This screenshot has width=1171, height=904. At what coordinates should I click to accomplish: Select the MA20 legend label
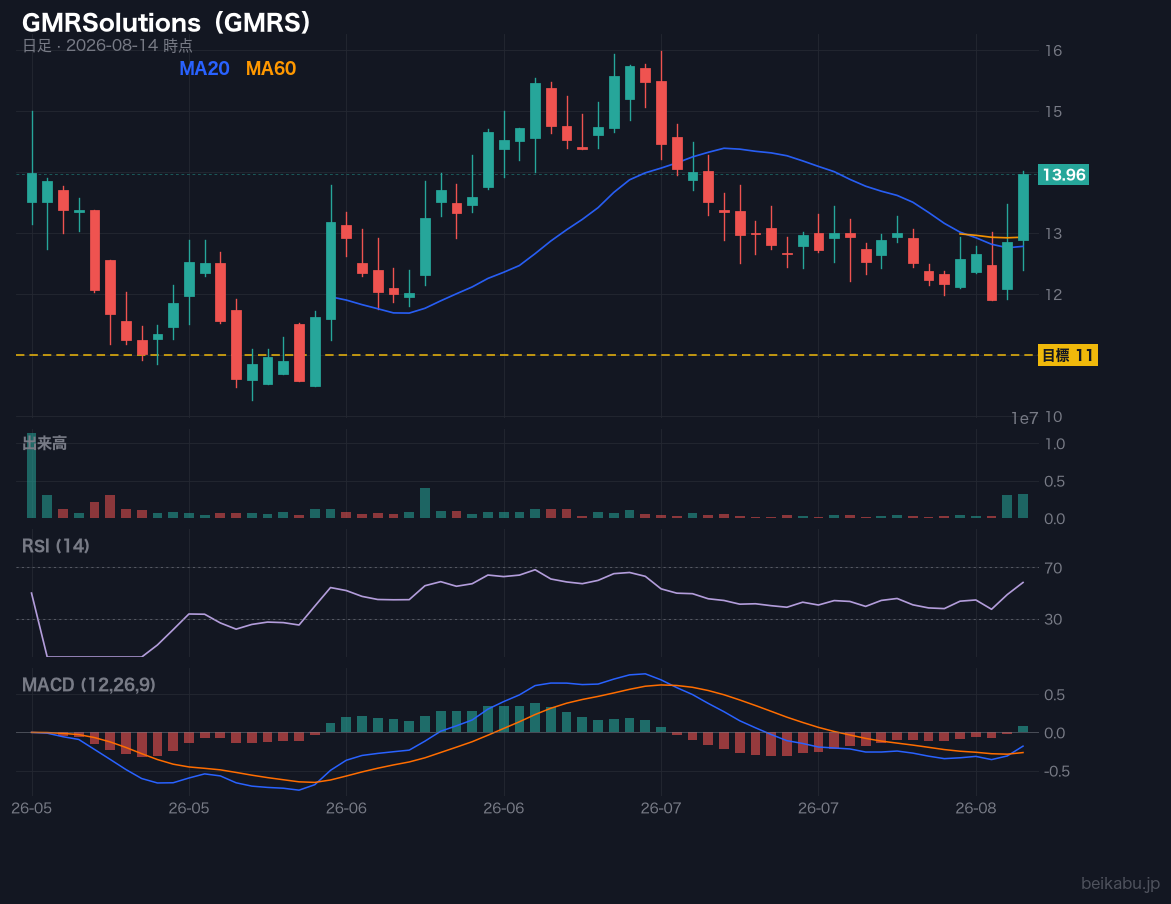point(204,69)
